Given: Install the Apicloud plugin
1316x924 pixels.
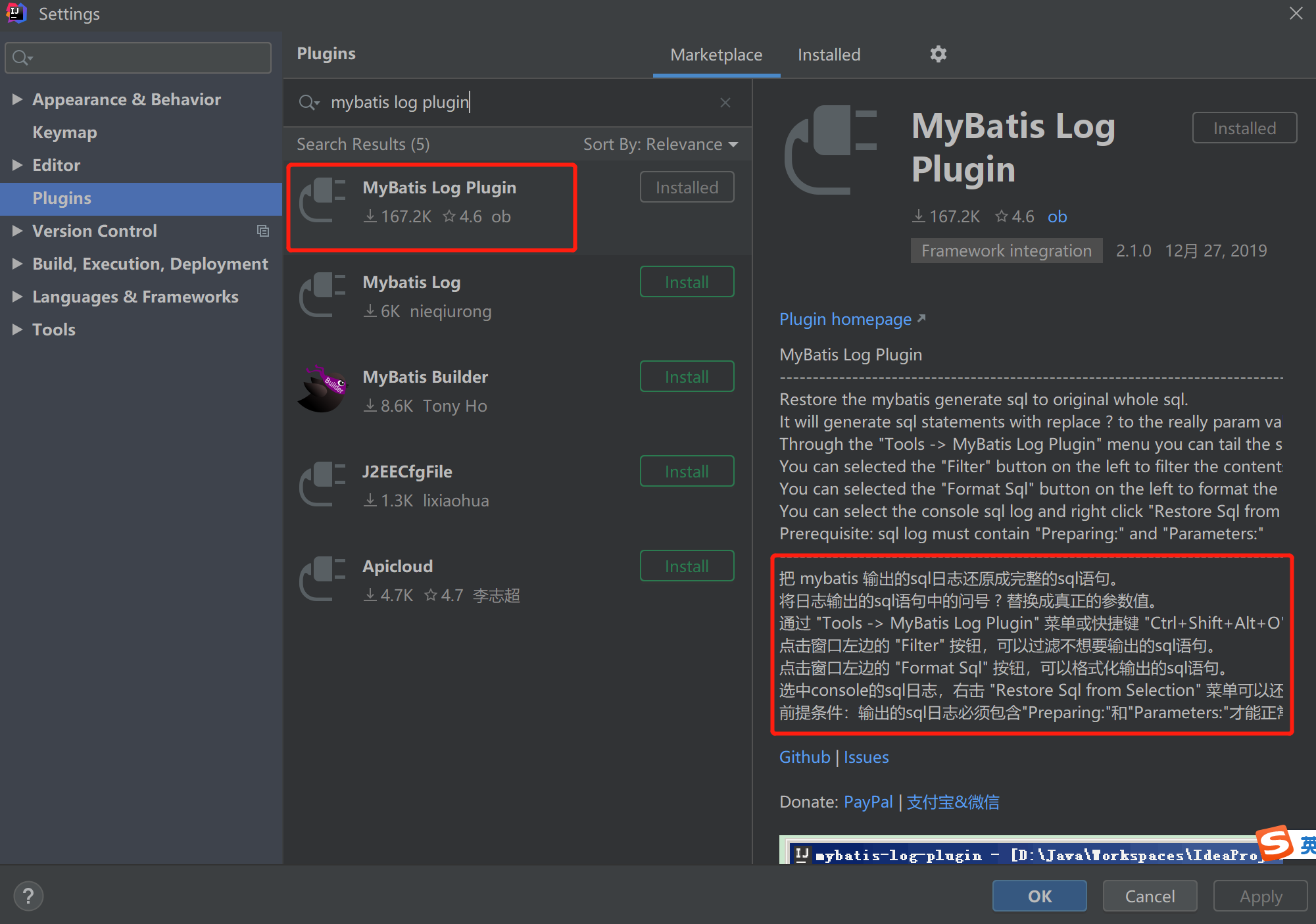Looking at the screenshot, I should (x=687, y=566).
